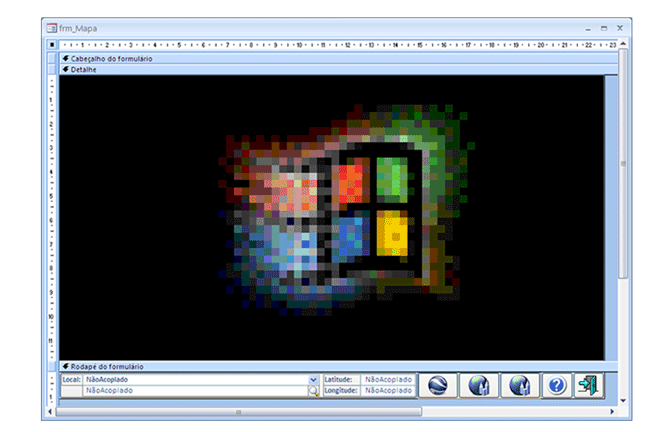Screen dimensions: 670x432
Task: Click the Latitude label
Action: click(x=341, y=379)
